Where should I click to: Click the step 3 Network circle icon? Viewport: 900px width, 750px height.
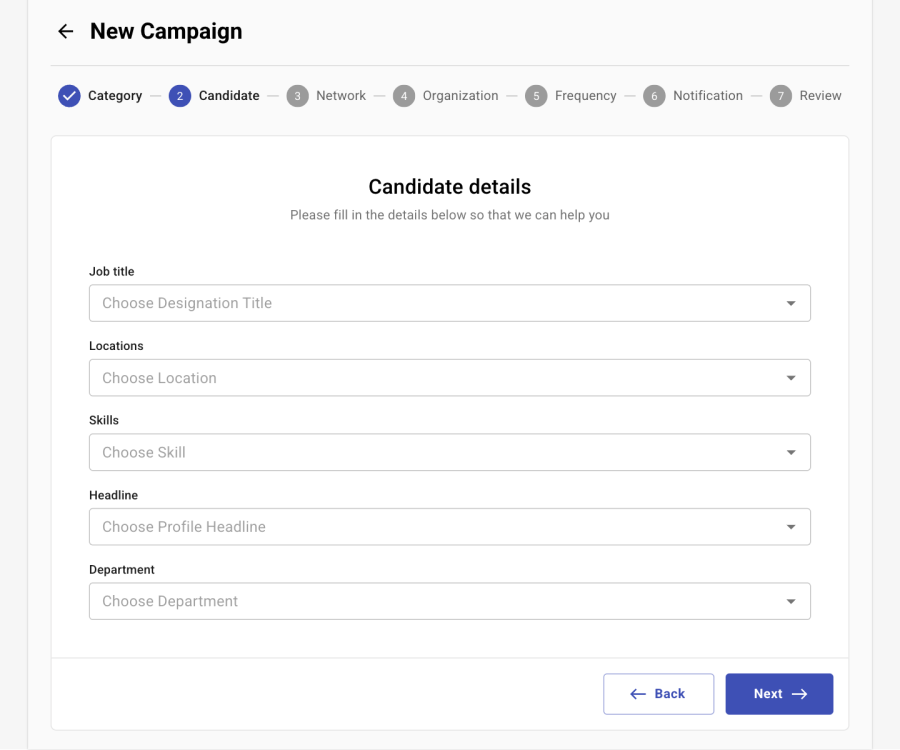[297, 96]
